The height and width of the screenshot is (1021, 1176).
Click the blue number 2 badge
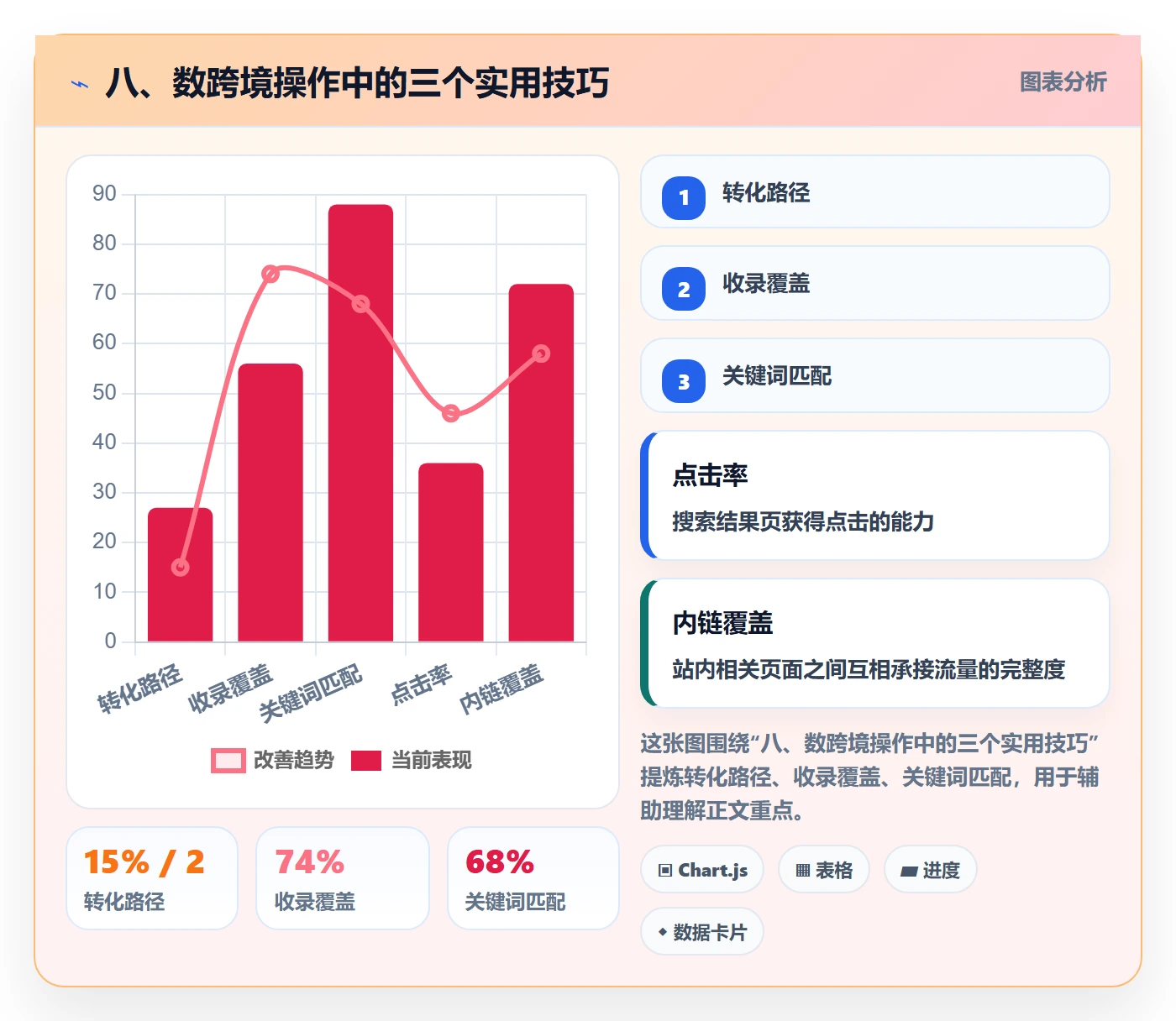click(x=684, y=289)
